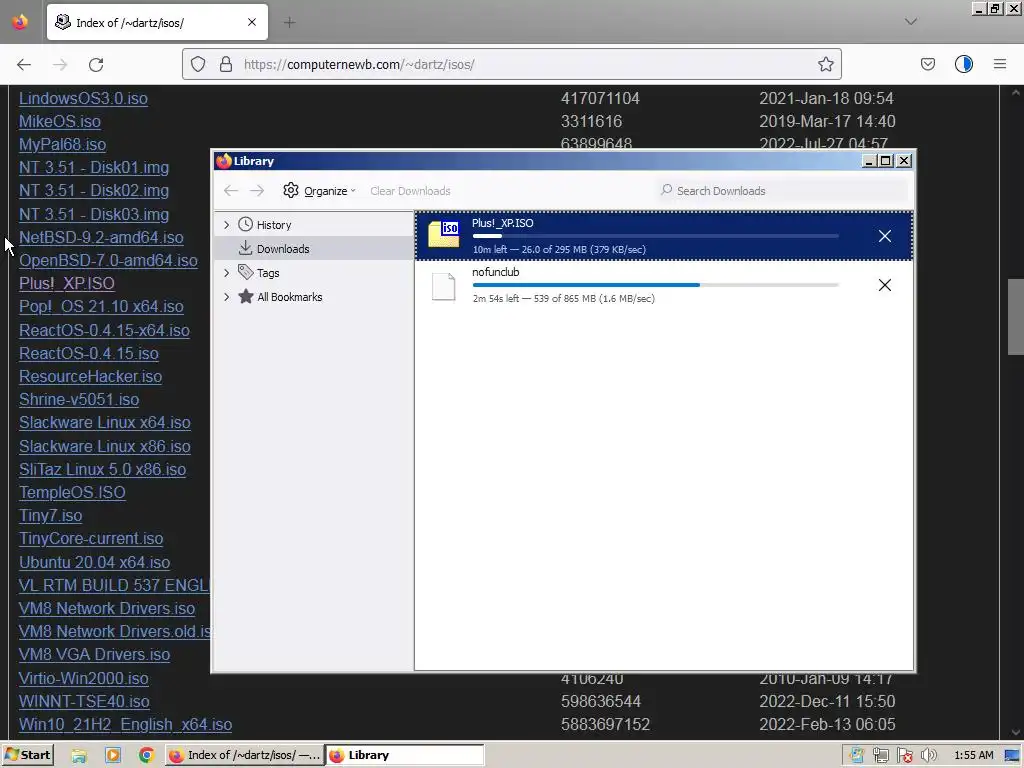1024x768 pixels.
Task: Open the MikeOS.iso link
Action: 60,121
